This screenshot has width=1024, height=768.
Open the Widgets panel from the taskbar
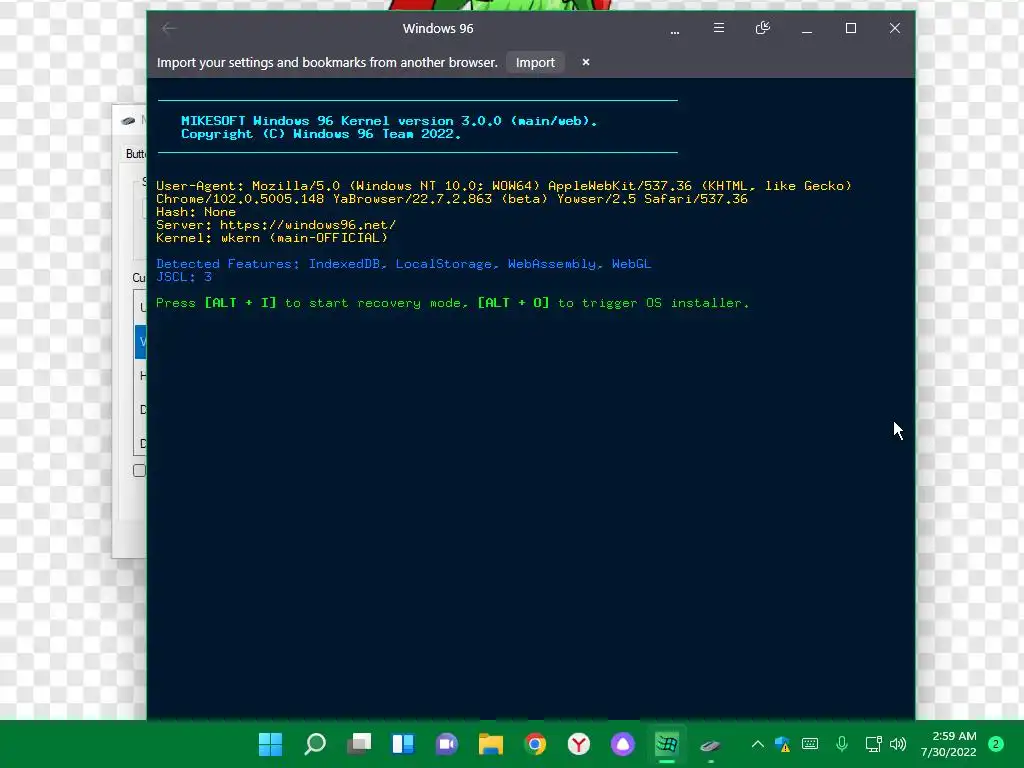click(x=403, y=744)
